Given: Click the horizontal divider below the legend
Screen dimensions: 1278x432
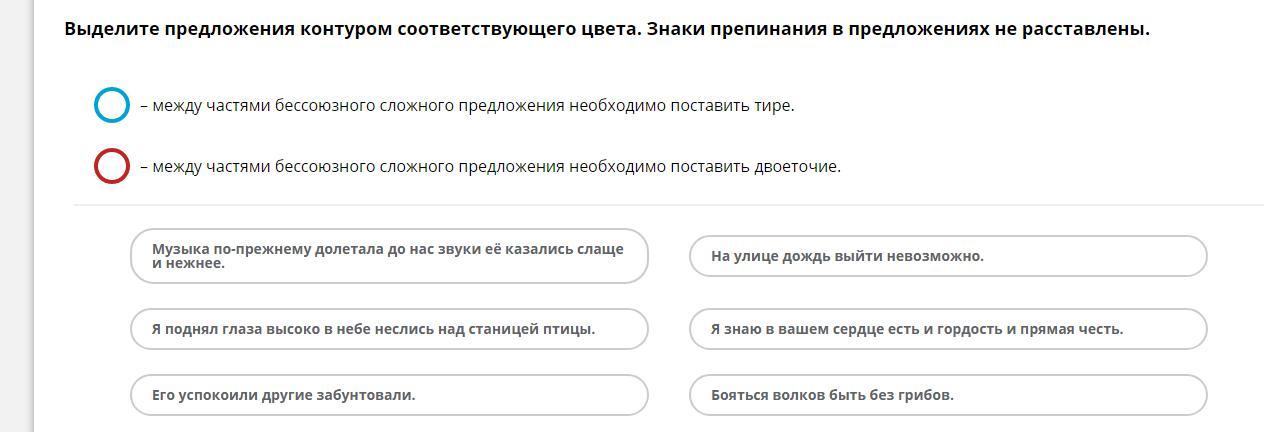Looking at the screenshot, I should coord(668,205).
